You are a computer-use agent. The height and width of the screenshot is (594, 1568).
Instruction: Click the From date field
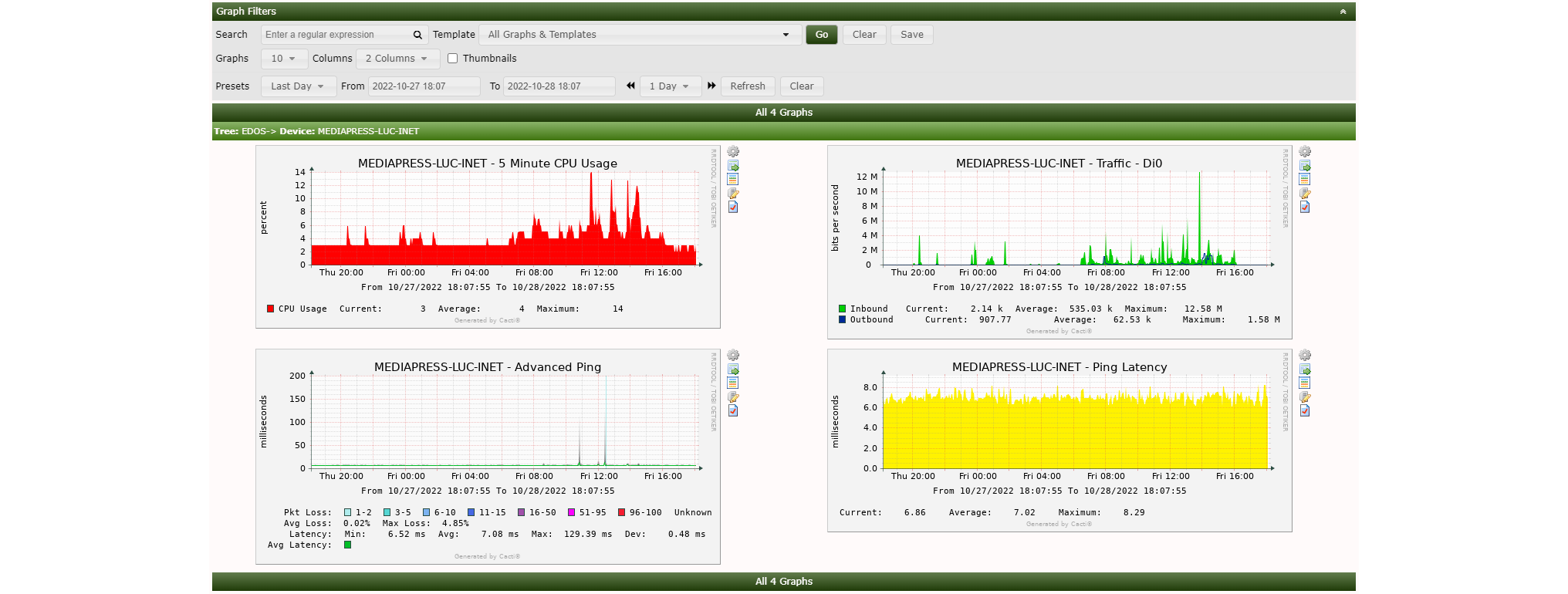point(424,86)
